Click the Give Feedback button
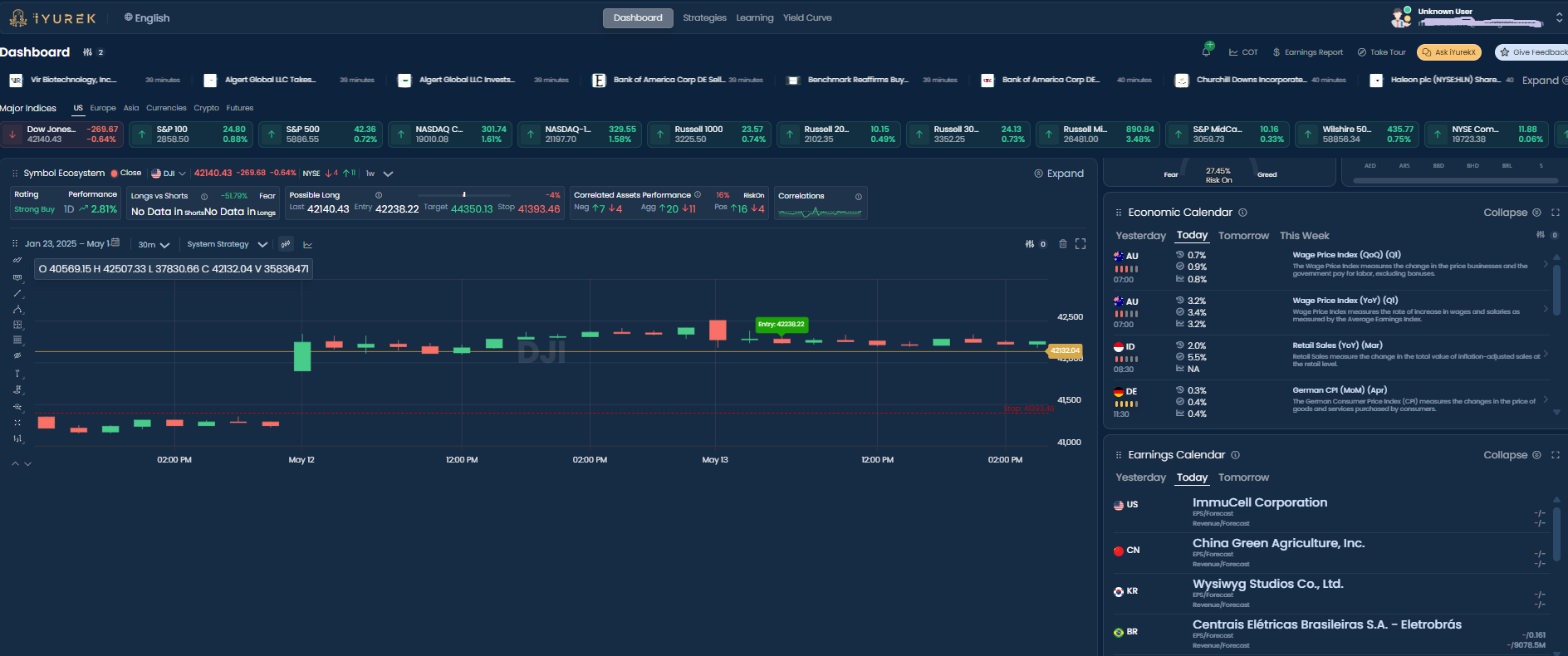Screen dimensions: 1568x656 pyautogui.click(x=1532, y=52)
